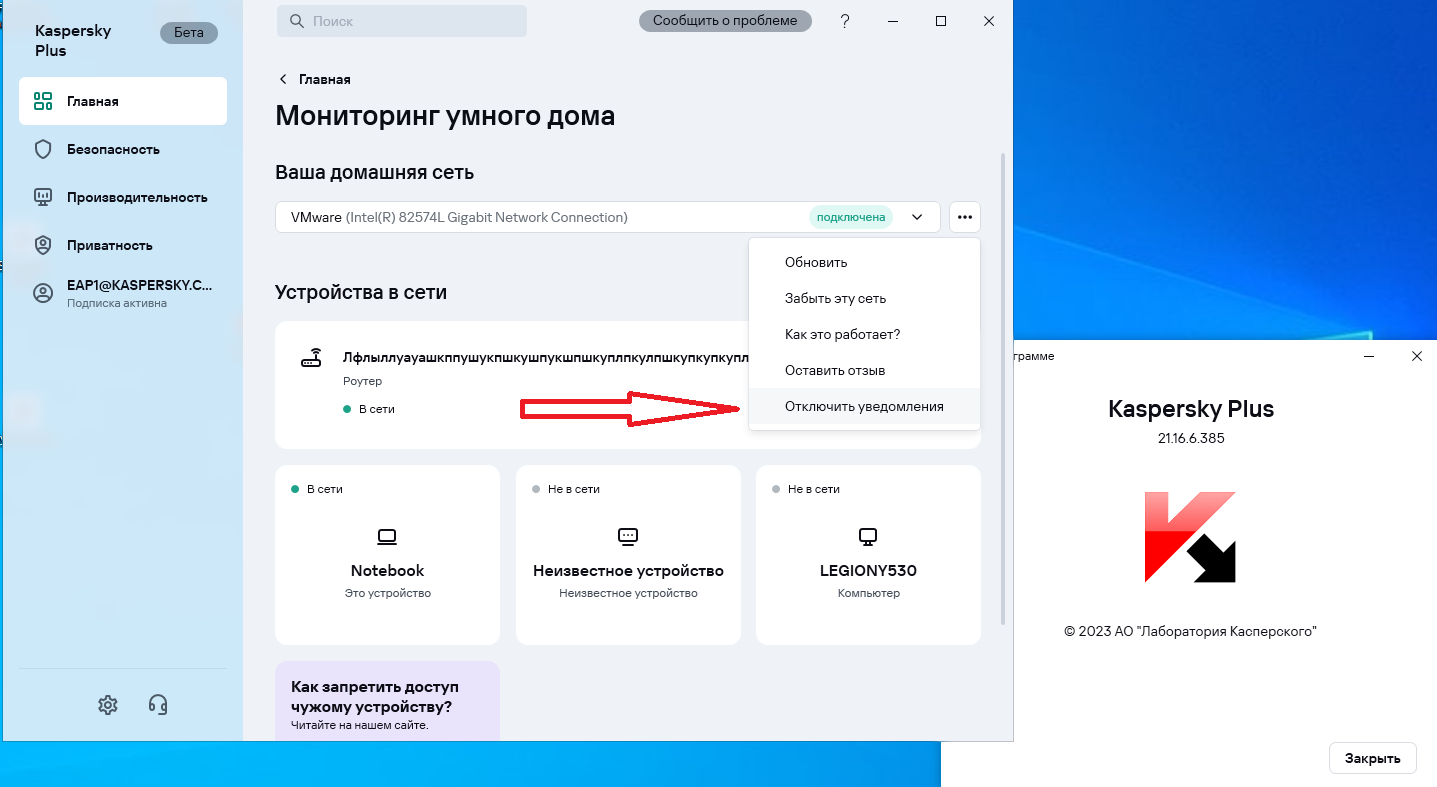Click the laptop icon on Notebook card
The width and height of the screenshot is (1437, 787).
(387, 537)
